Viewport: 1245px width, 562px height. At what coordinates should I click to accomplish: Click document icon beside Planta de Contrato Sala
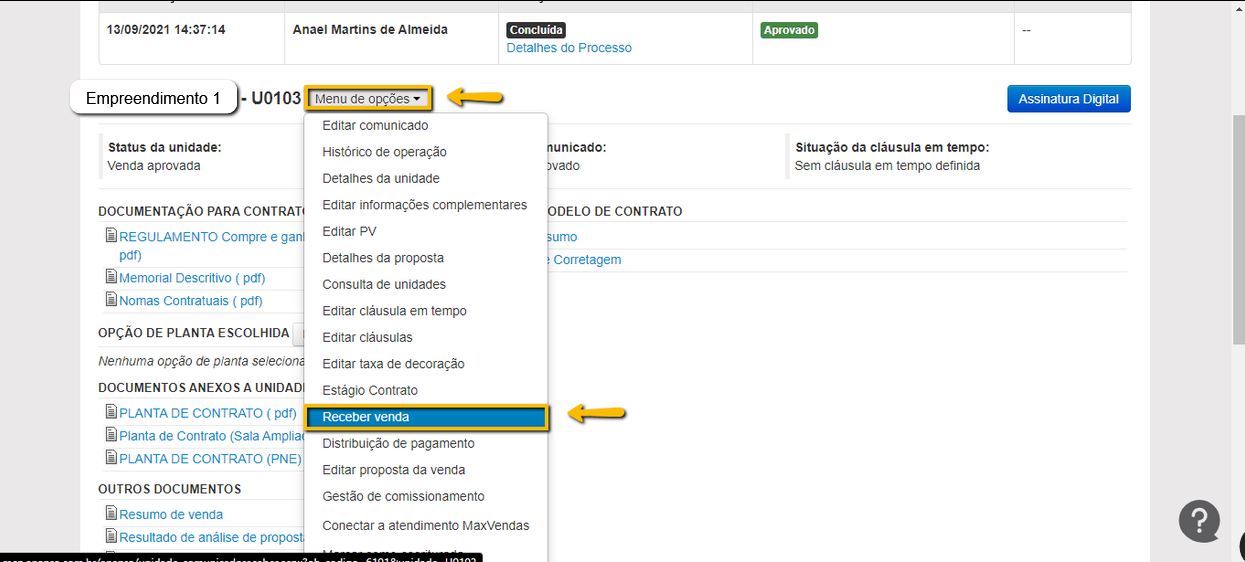pos(111,435)
